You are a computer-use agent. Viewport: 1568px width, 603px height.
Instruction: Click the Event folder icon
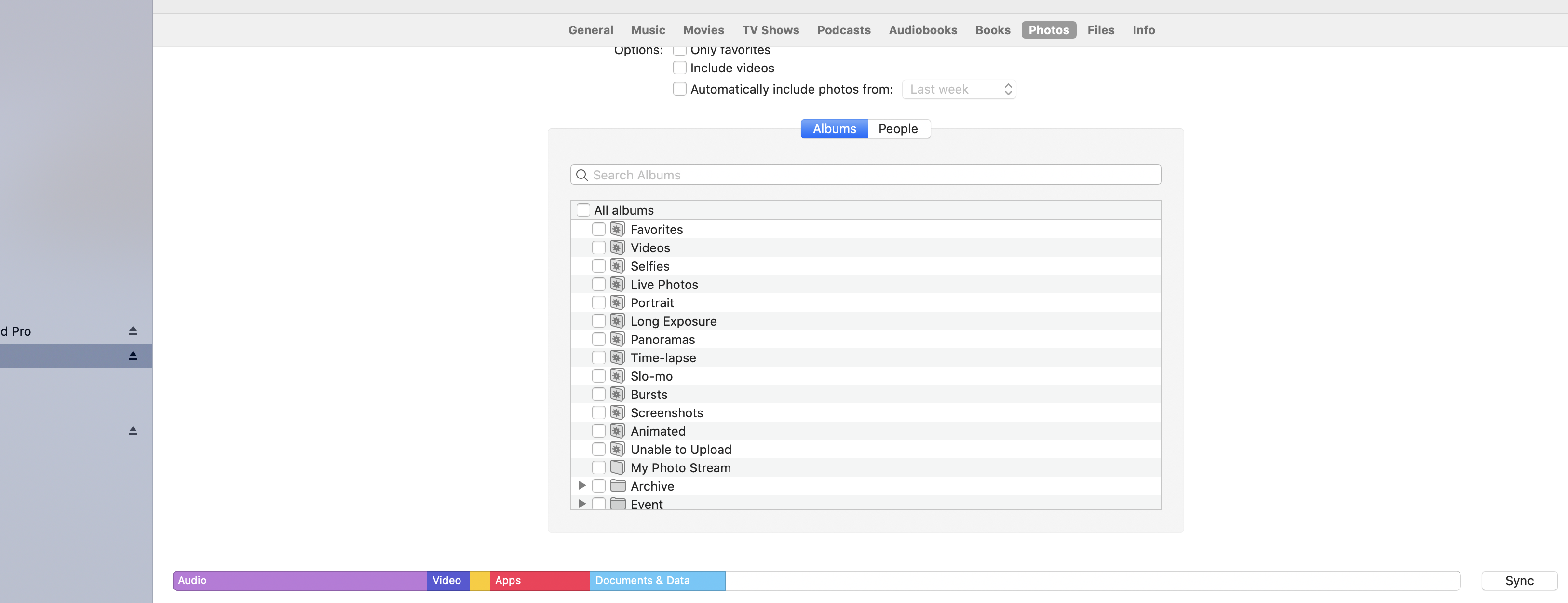tap(618, 503)
